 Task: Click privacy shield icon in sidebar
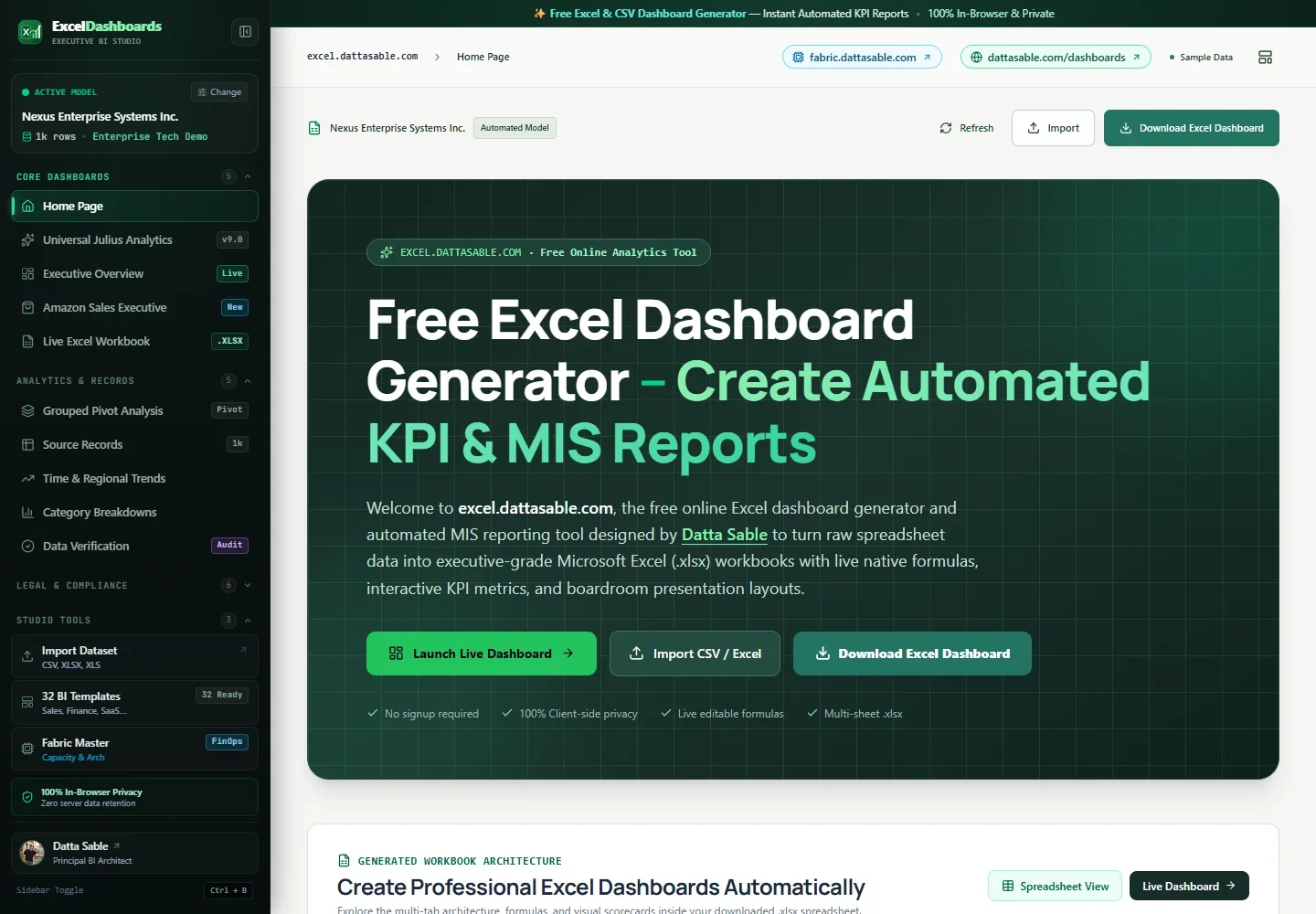pos(27,797)
